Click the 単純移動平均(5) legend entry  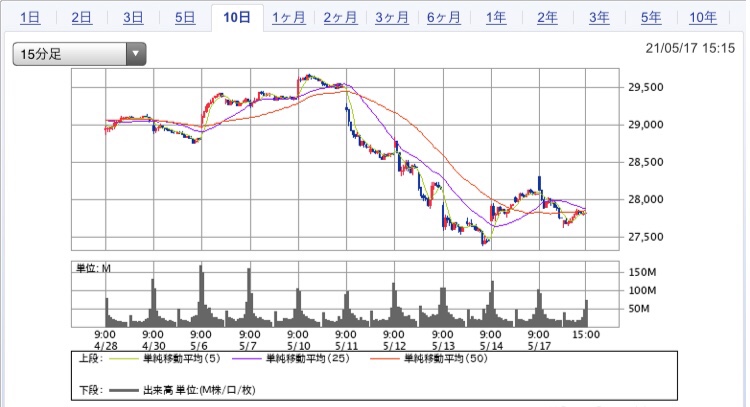tap(181, 359)
